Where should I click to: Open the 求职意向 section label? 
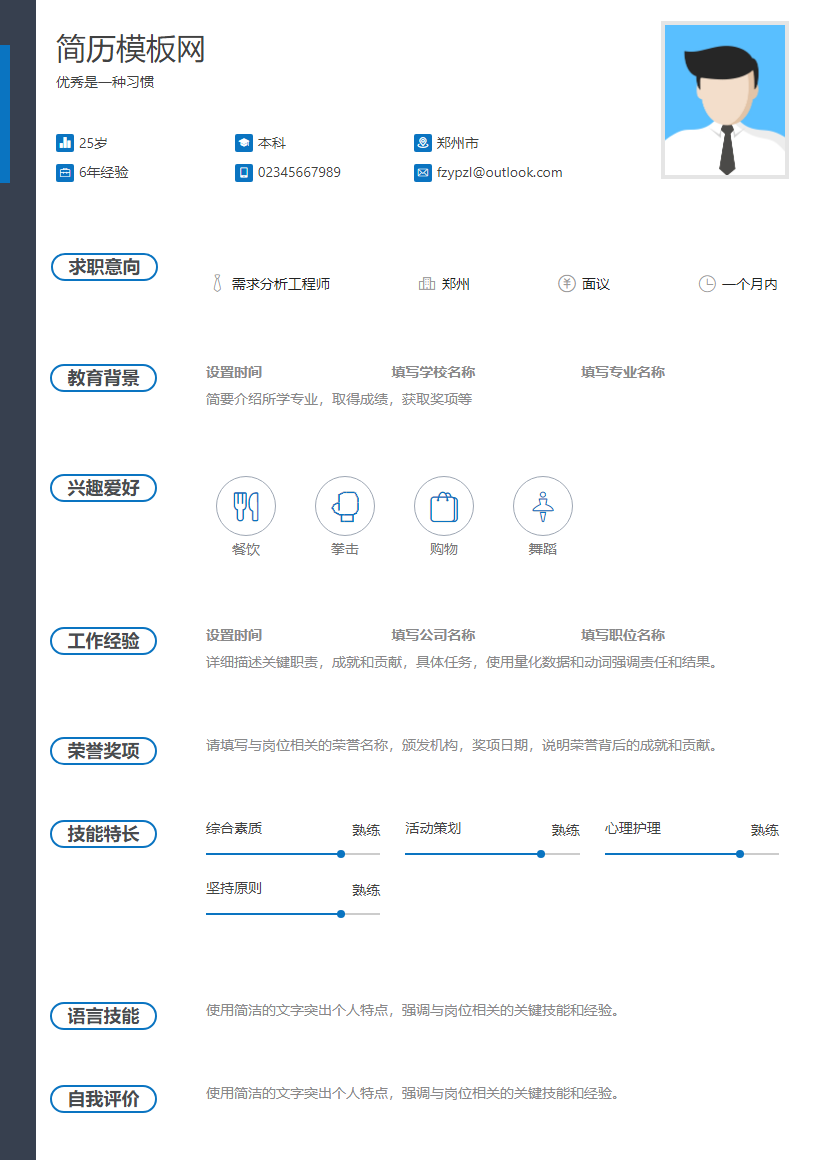(104, 267)
